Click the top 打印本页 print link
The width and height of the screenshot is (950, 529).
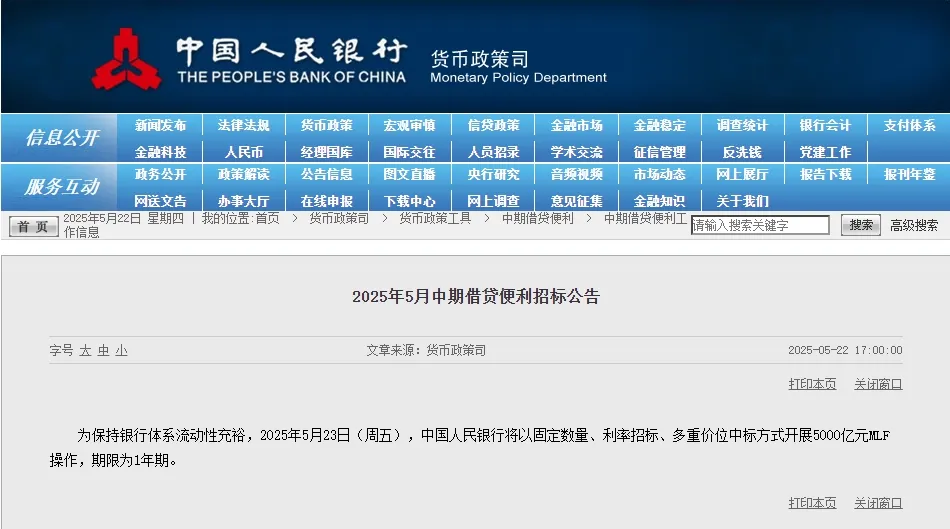812,384
